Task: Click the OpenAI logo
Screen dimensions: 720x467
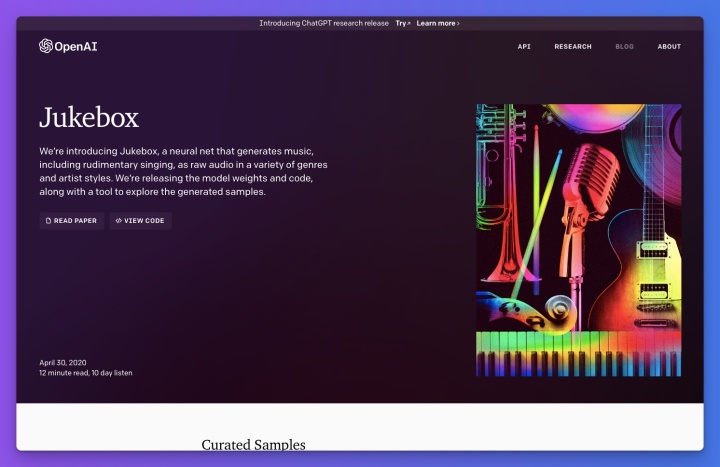Action: [x=68, y=46]
